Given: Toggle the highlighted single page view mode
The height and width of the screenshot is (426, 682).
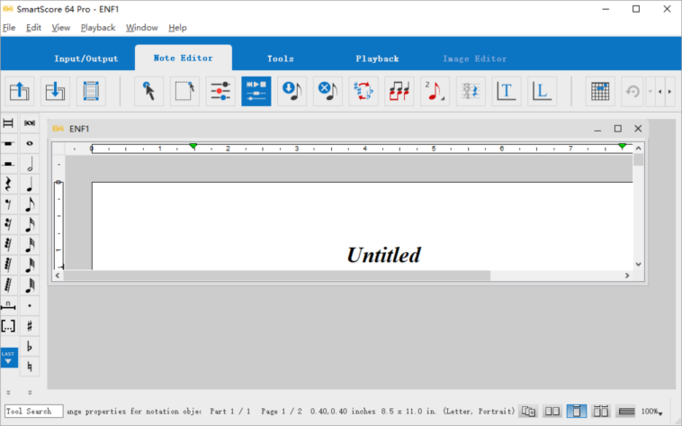Looking at the screenshot, I should tap(577, 411).
